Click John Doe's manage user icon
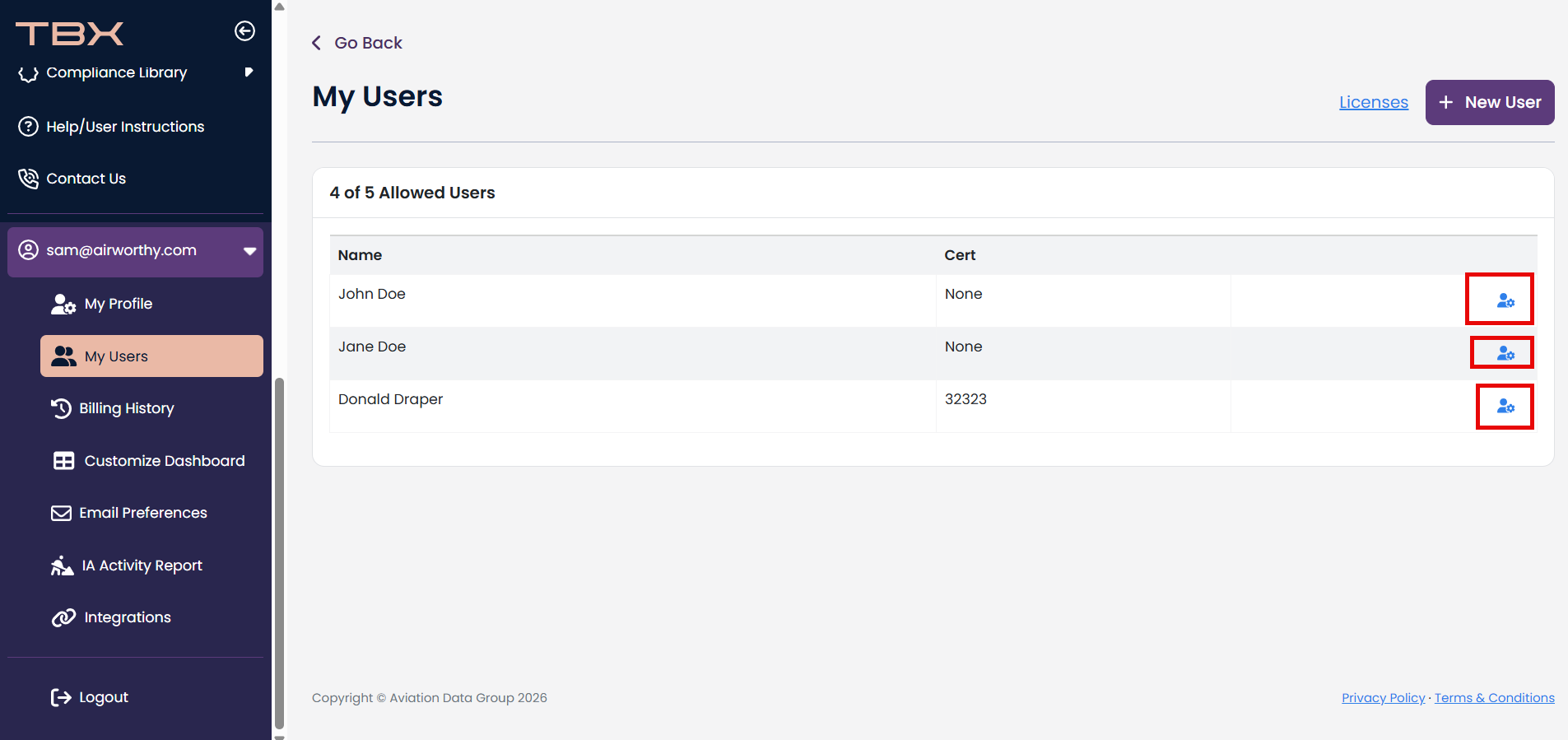 [1505, 300]
